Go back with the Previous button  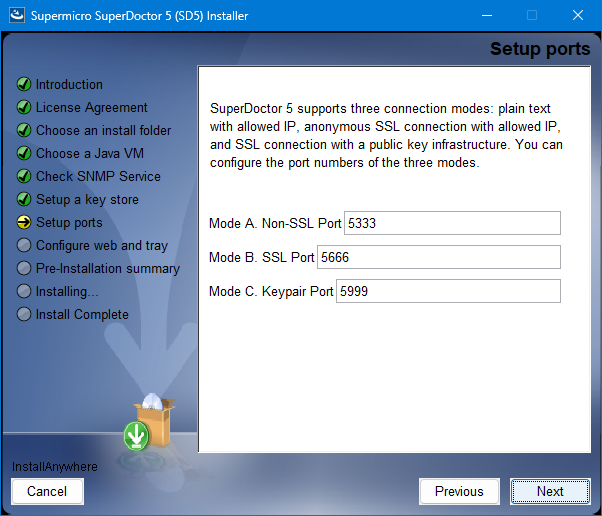click(459, 491)
